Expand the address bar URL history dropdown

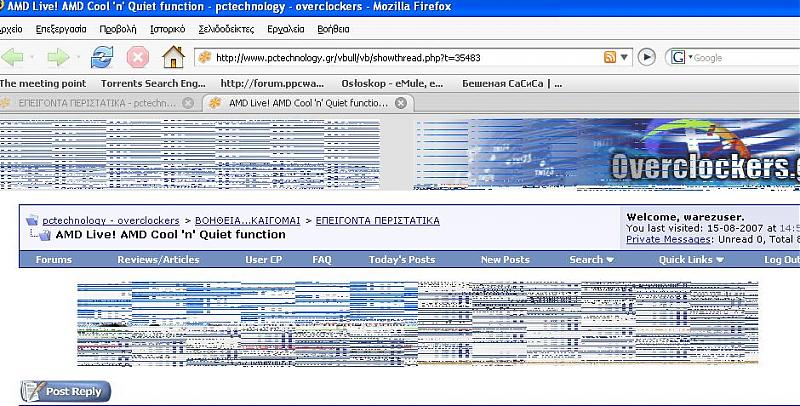624,57
